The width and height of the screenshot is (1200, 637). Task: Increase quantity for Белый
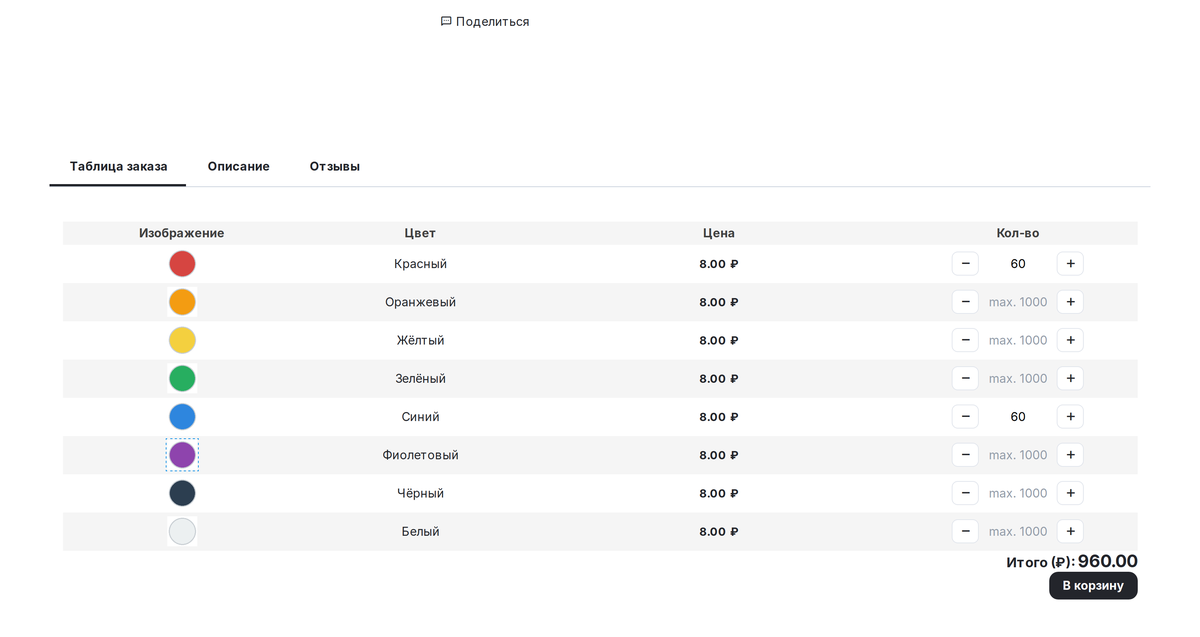click(x=1070, y=531)
